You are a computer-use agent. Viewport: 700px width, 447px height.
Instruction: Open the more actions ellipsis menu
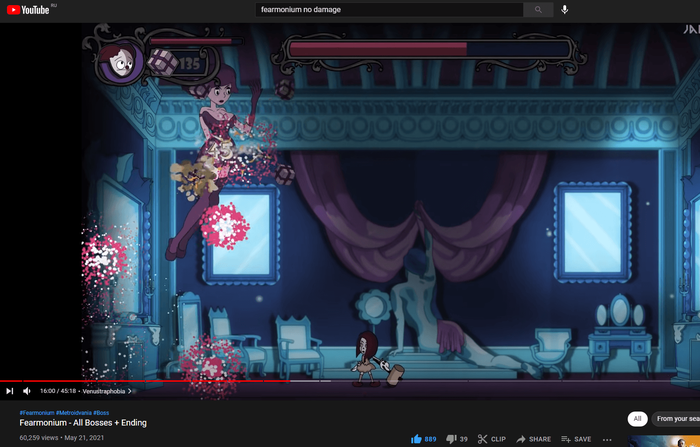(x=609, y=439)
